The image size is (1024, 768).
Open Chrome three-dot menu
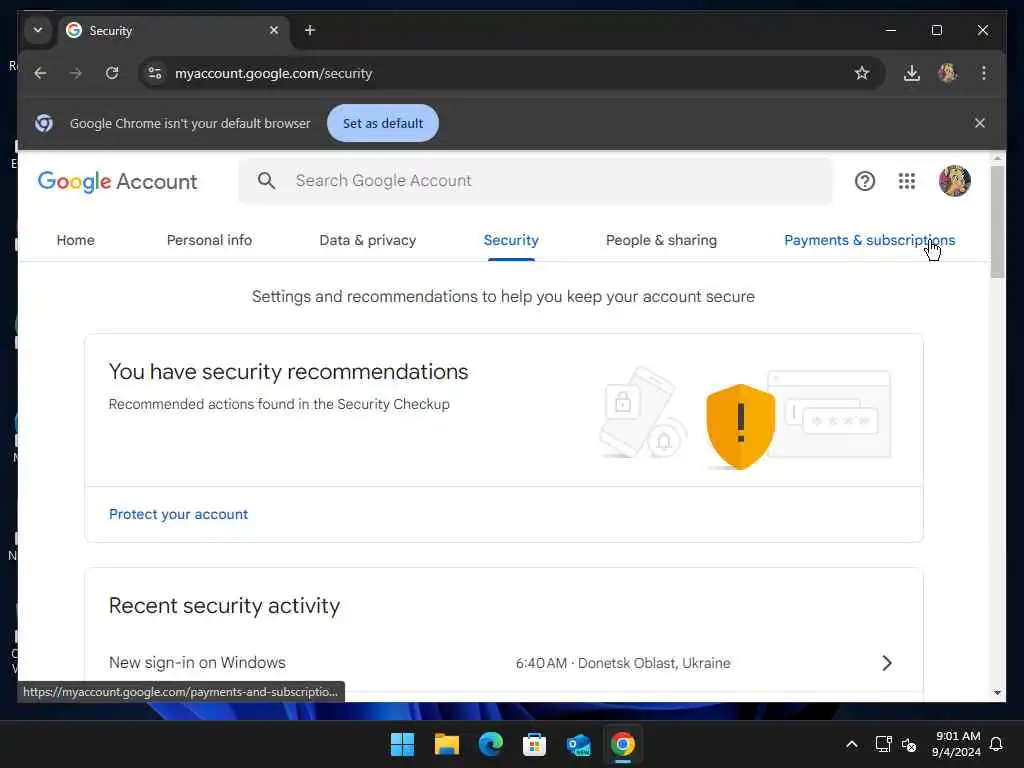[x=984, y=73]
